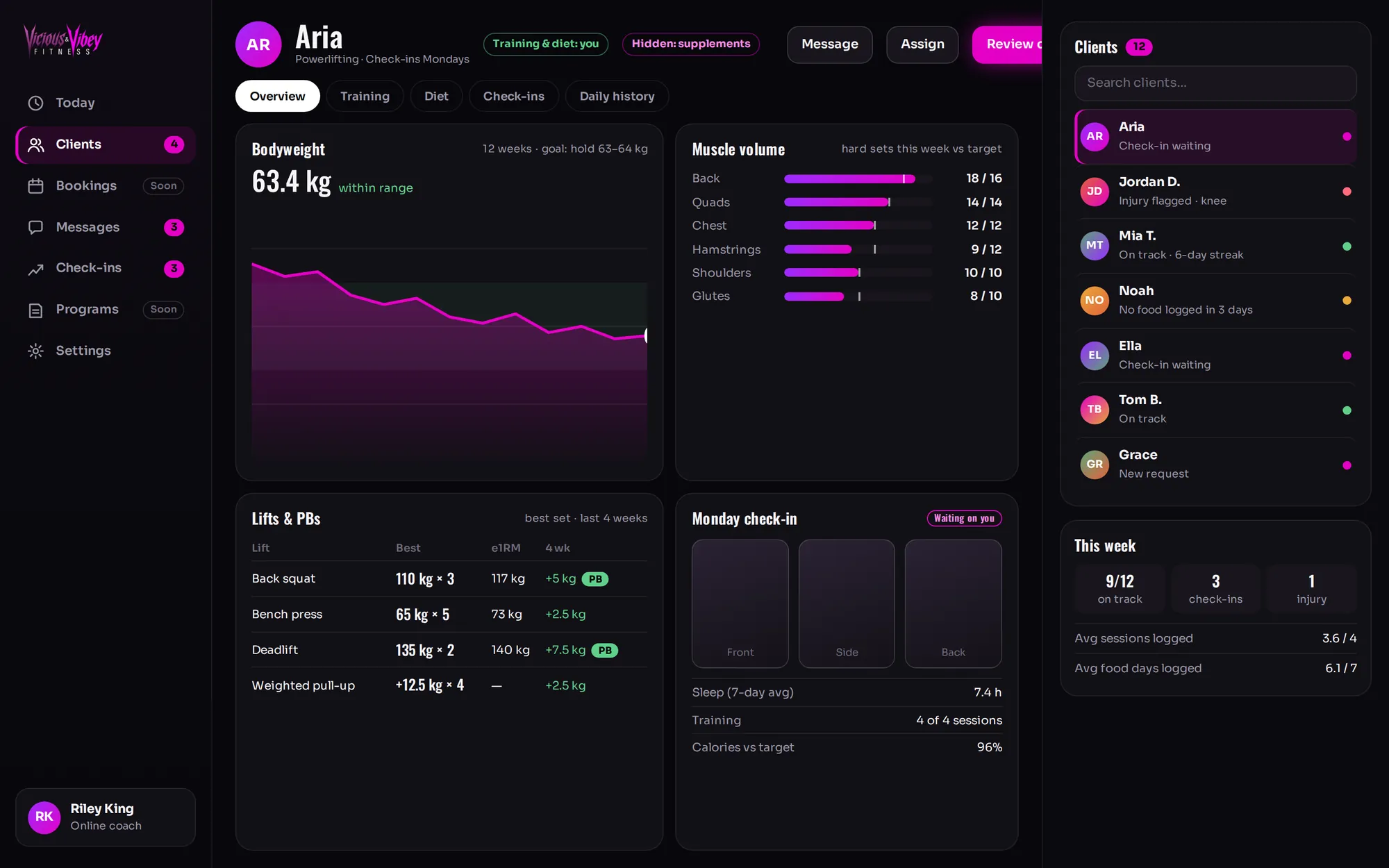
Task: Click the 63.4 kg bodyweight value
Action: tap(291, 182)
